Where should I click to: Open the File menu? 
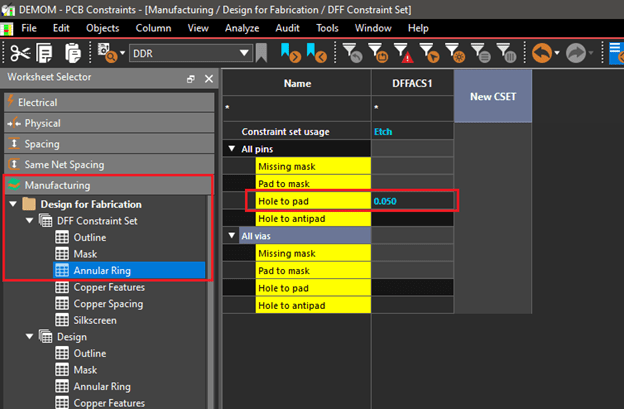coord(29,28)
